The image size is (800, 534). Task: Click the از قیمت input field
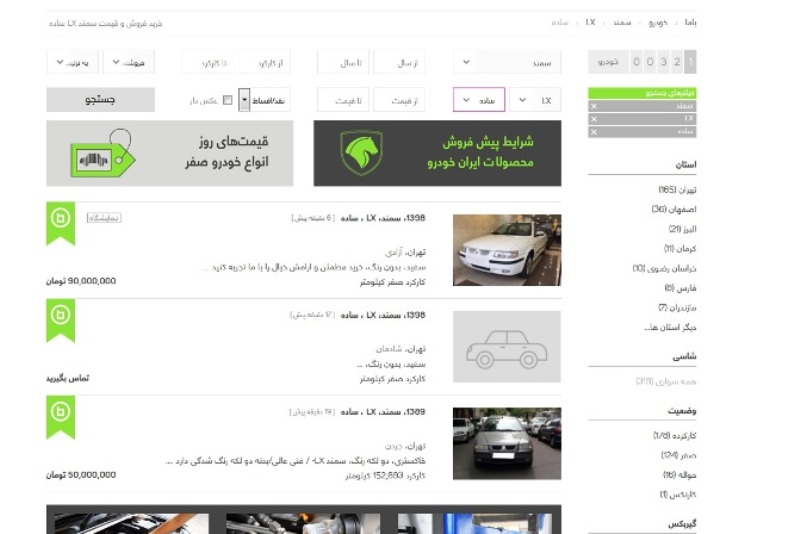point(399,100)
